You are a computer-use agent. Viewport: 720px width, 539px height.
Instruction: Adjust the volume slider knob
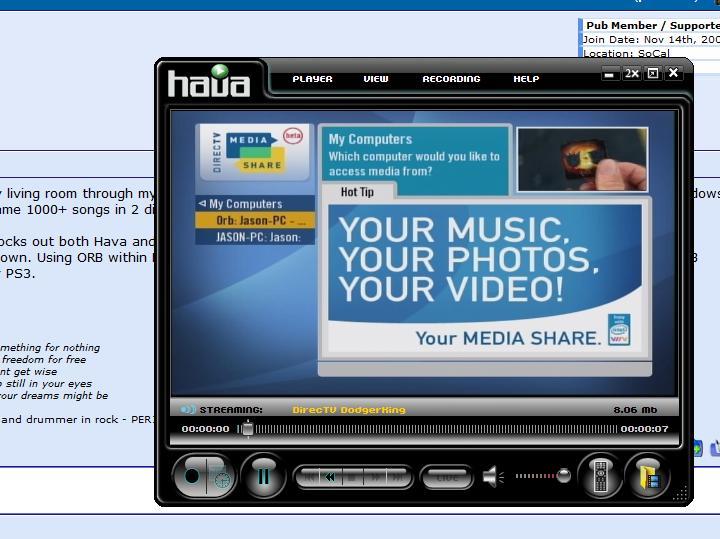(x=563, y=476)
